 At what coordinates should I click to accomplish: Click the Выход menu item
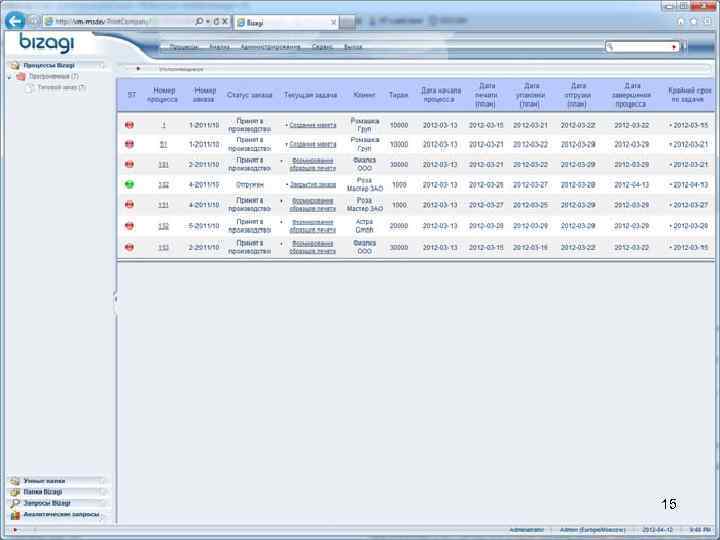(353, 47)
